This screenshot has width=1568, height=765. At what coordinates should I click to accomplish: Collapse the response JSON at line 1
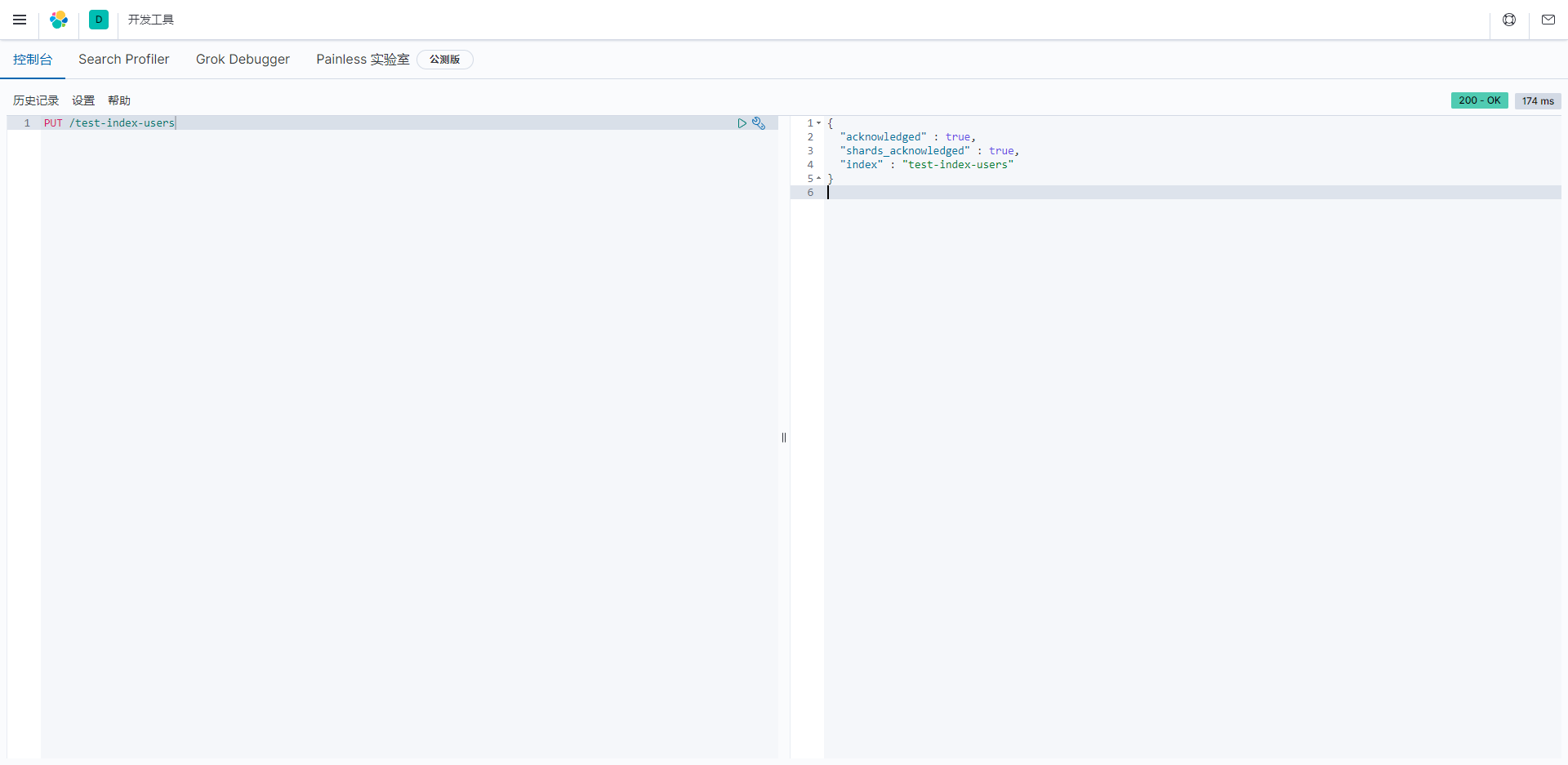[x=818, y=123]
